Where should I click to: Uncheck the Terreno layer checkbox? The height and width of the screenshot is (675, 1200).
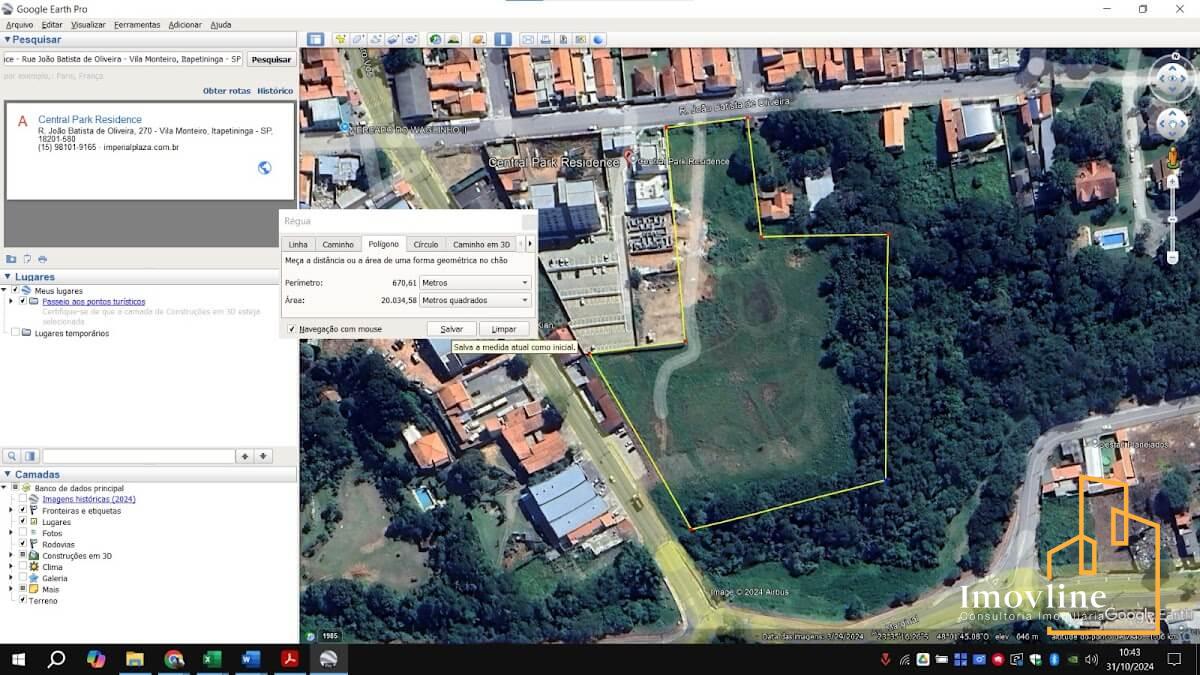[23, 600]
